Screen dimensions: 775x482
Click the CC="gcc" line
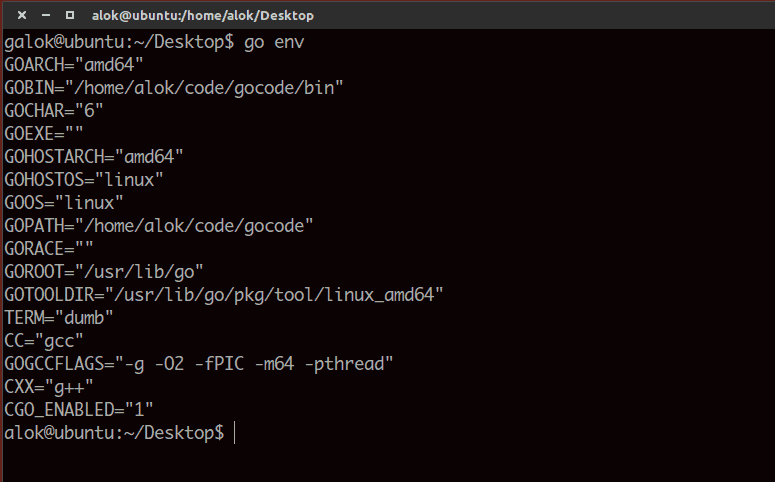pos(44,340)
